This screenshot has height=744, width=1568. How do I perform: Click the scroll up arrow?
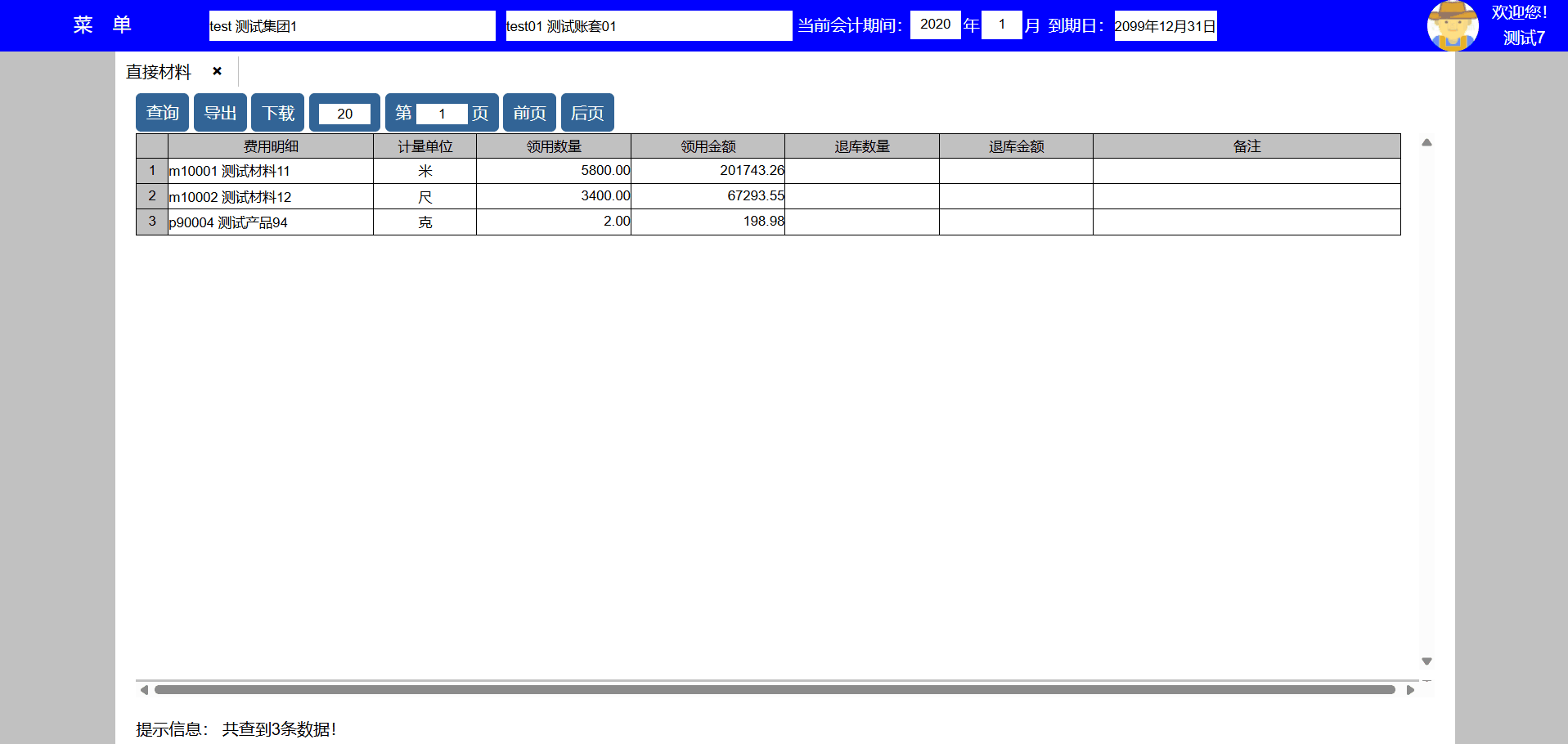tap(1426, 143)
